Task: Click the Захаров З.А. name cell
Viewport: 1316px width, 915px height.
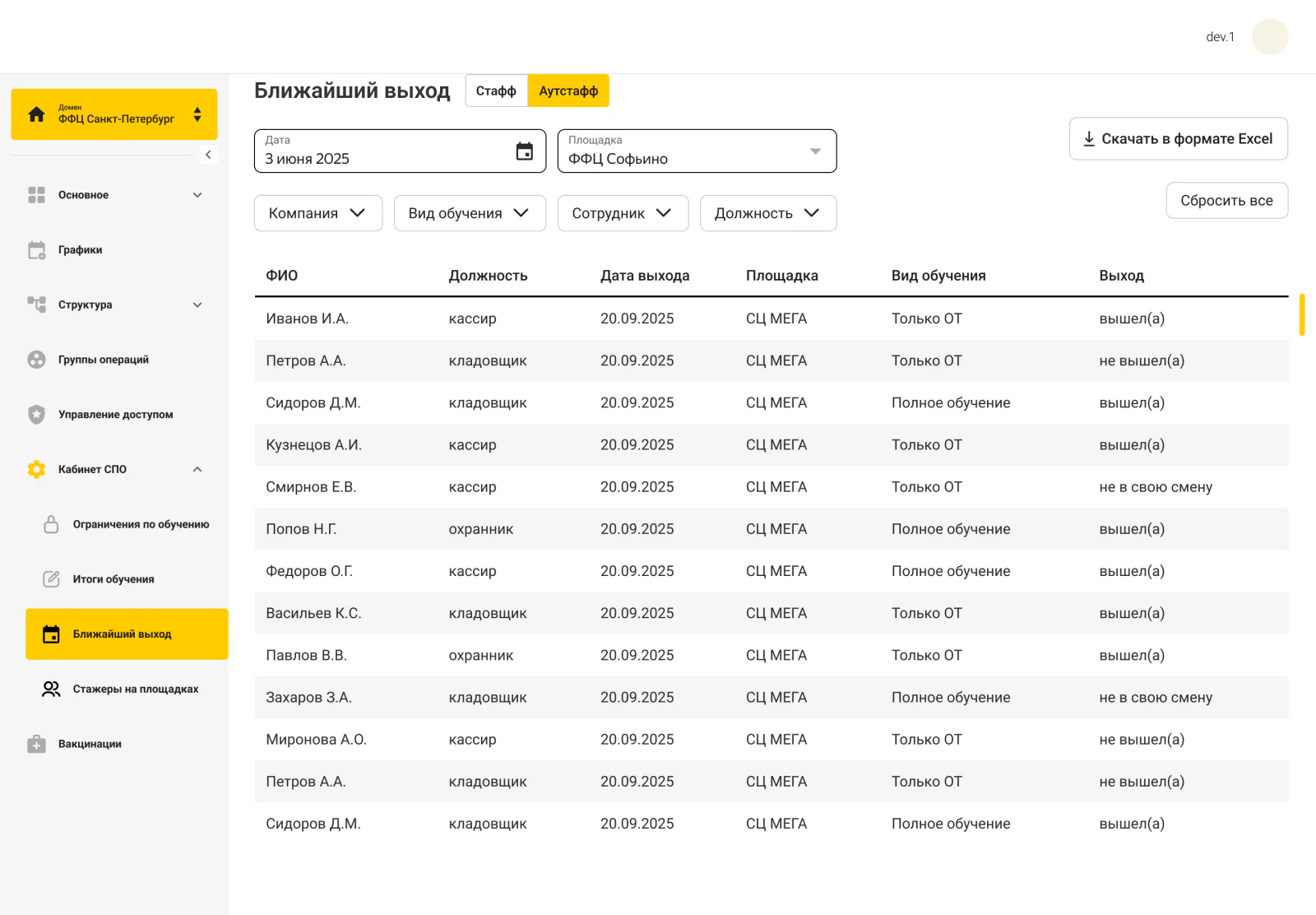Action: click(308, 698)
